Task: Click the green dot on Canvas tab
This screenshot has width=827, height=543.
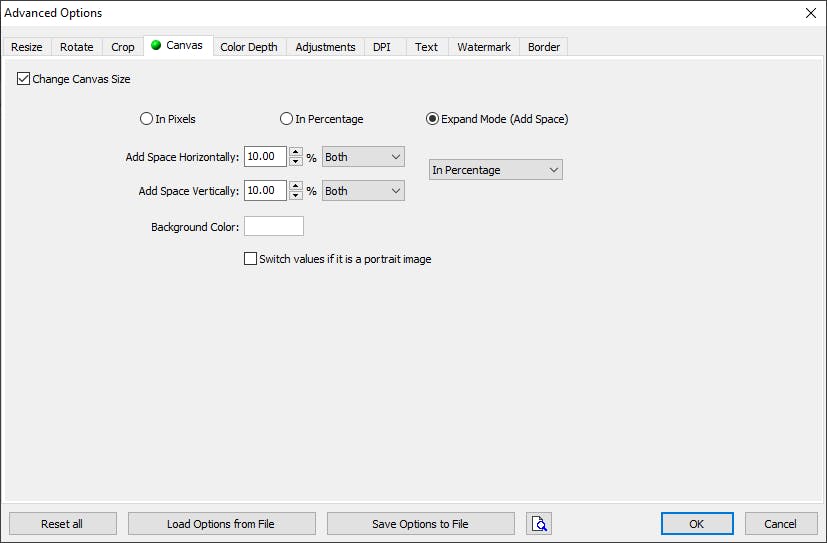Action: tap(156, 45)
